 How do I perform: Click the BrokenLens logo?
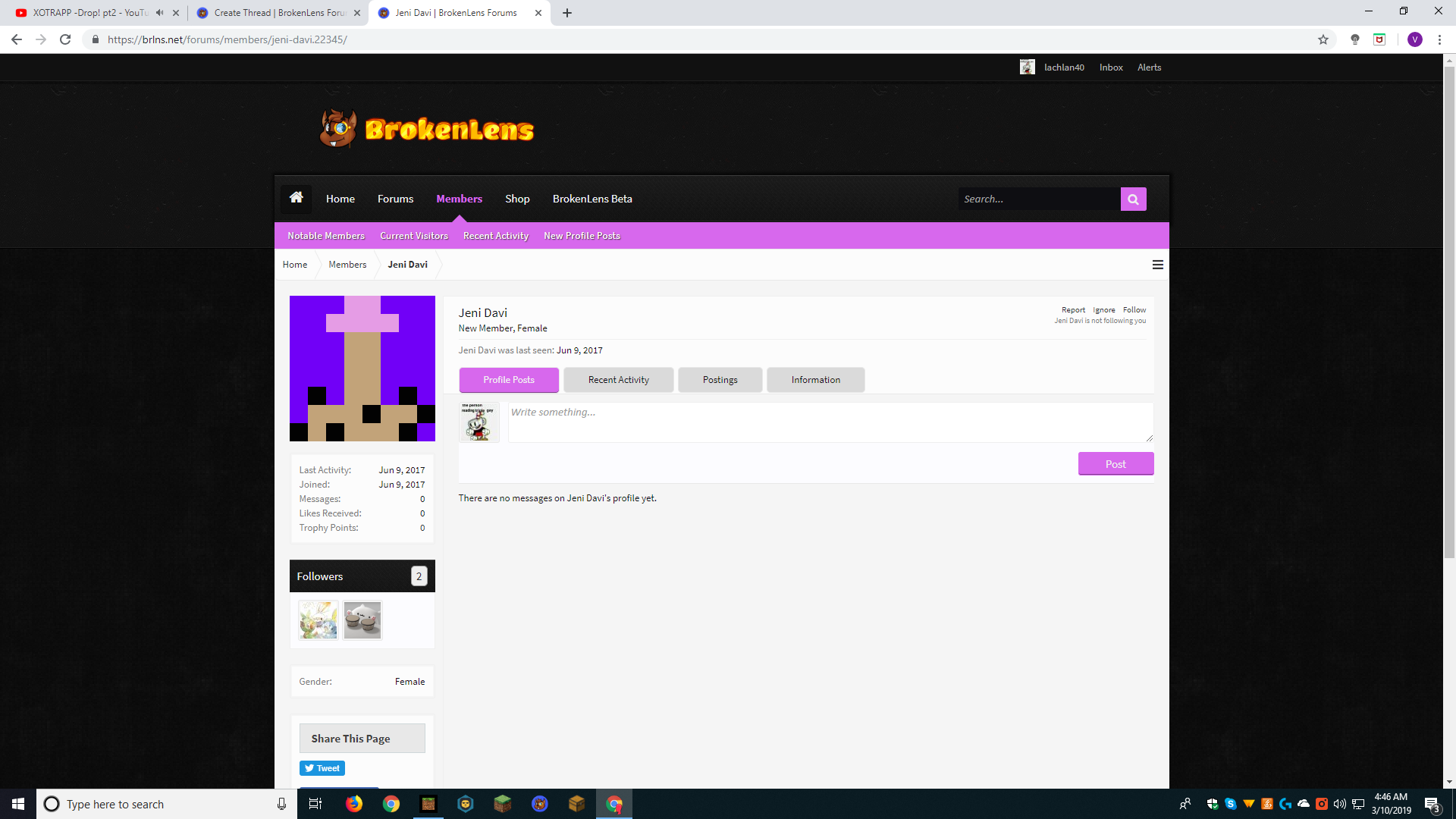click(427, 129)
